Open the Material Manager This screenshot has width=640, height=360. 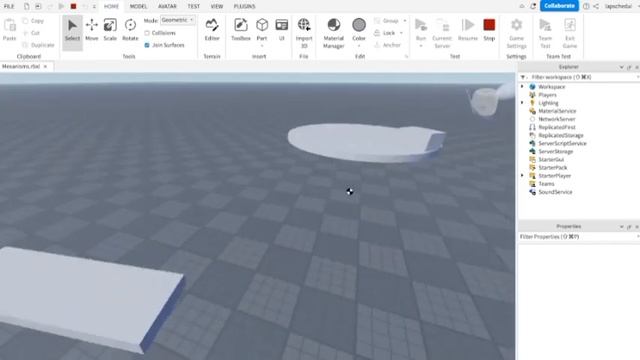(333, 33)
